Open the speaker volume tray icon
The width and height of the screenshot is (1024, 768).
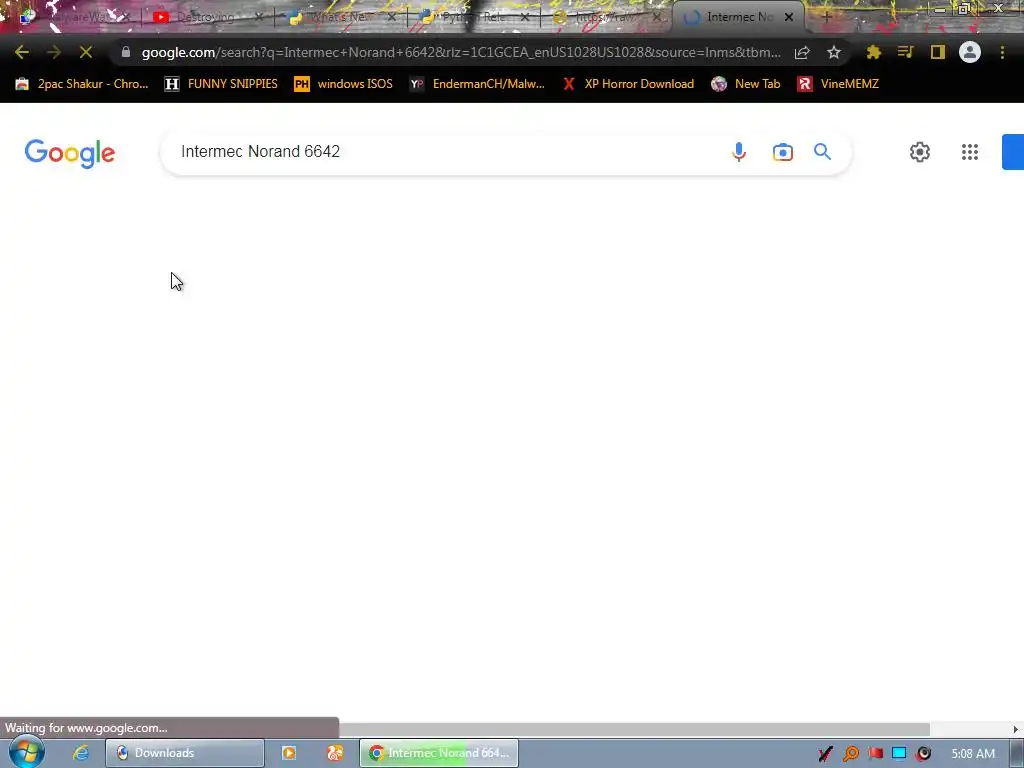923,754
